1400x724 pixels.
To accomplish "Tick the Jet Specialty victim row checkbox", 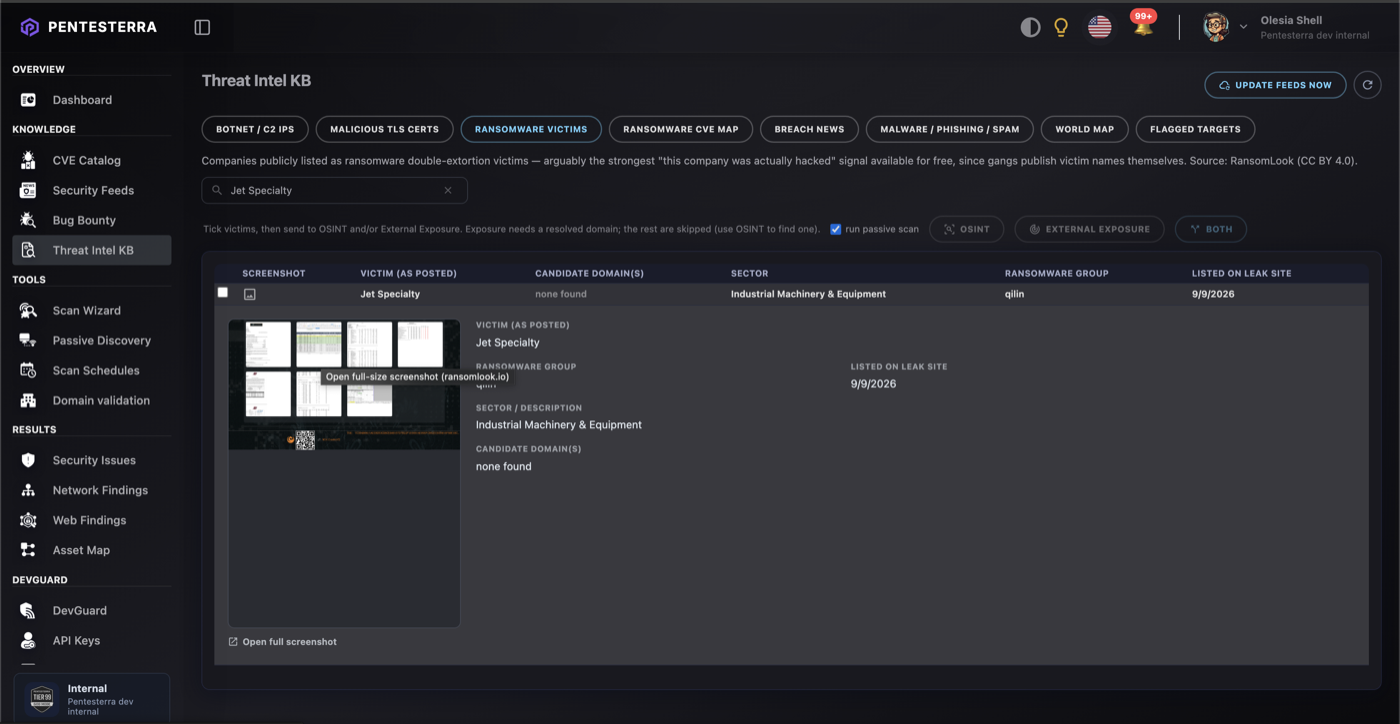I will point(223,293).
